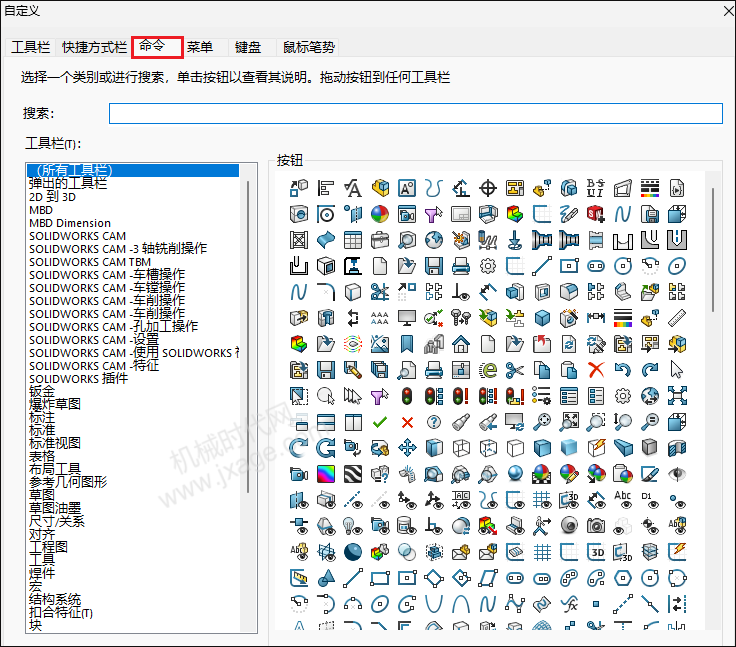736x647 pixels.
Task: Choose 弹出的工具栏 category
Action: coord(68,184)
